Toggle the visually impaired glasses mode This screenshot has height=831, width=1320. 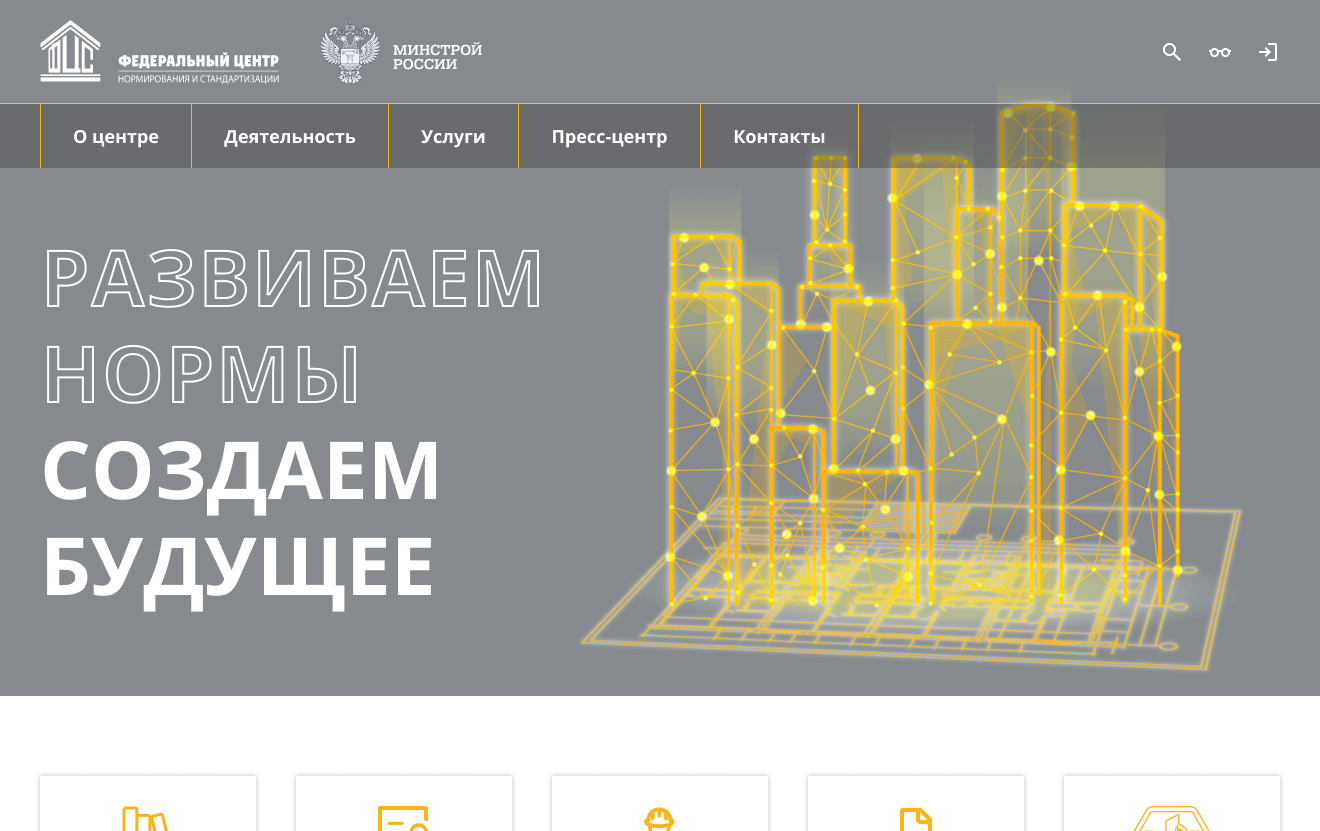[x=1219, y=52]
